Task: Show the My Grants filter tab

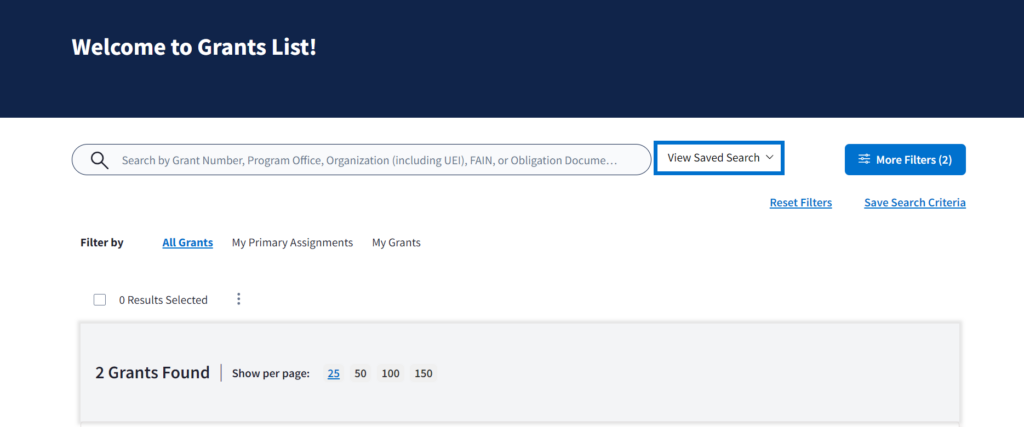Action: coord(396,242)
